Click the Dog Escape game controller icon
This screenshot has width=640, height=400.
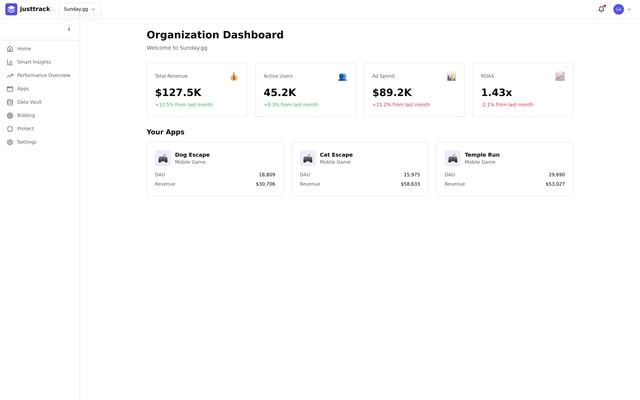tap(163, 158)
